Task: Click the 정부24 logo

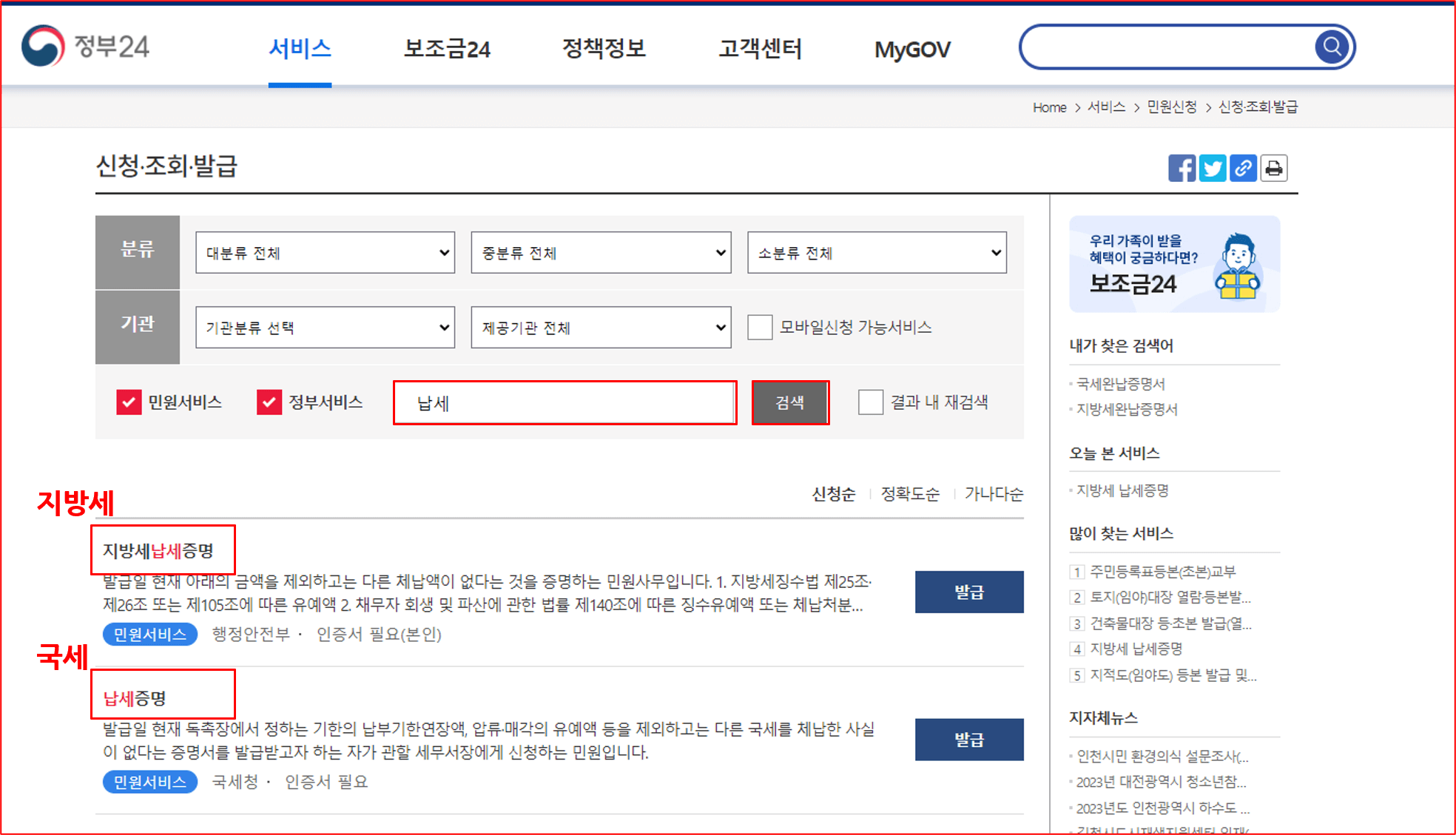Action: click(84, 46)
